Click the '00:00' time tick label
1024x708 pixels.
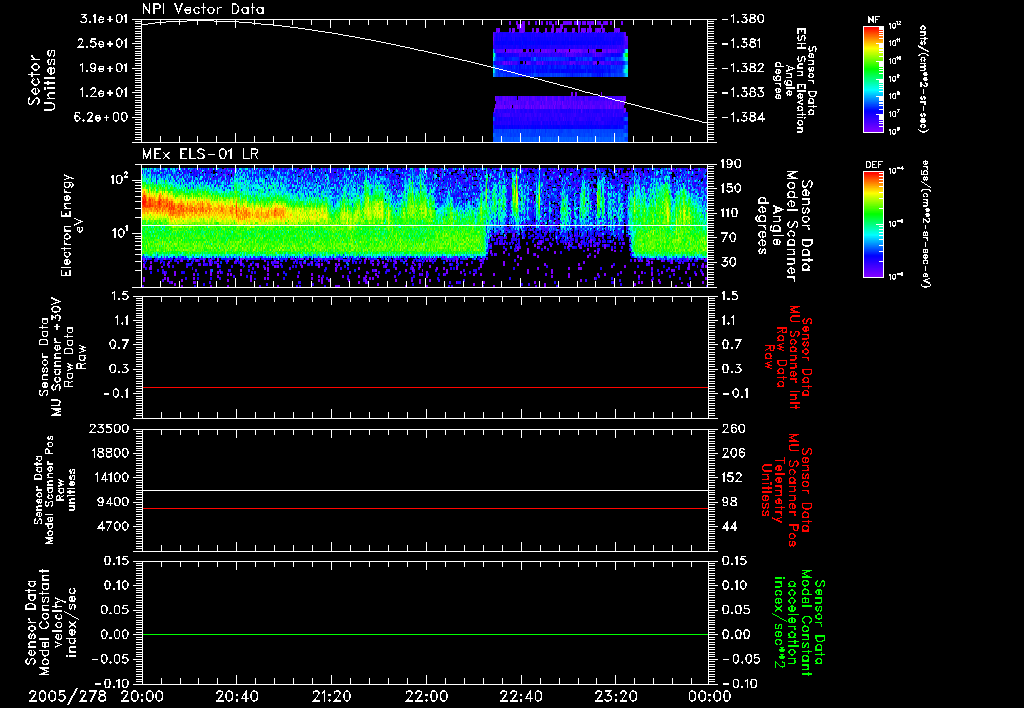click(x=710, y=696)
